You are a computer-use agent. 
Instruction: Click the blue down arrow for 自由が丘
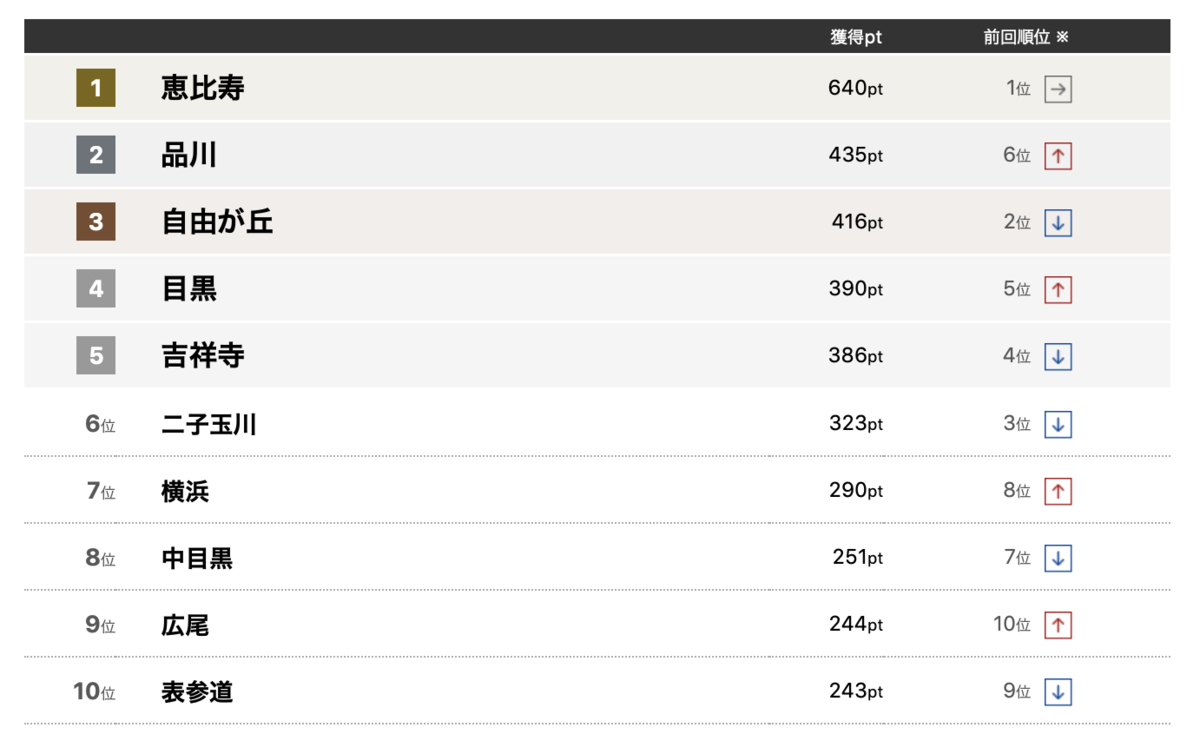(x=1058, y=222)
